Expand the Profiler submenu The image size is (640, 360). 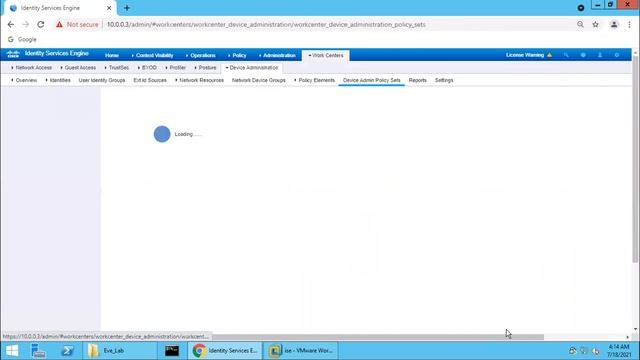[x=176, y=67]
